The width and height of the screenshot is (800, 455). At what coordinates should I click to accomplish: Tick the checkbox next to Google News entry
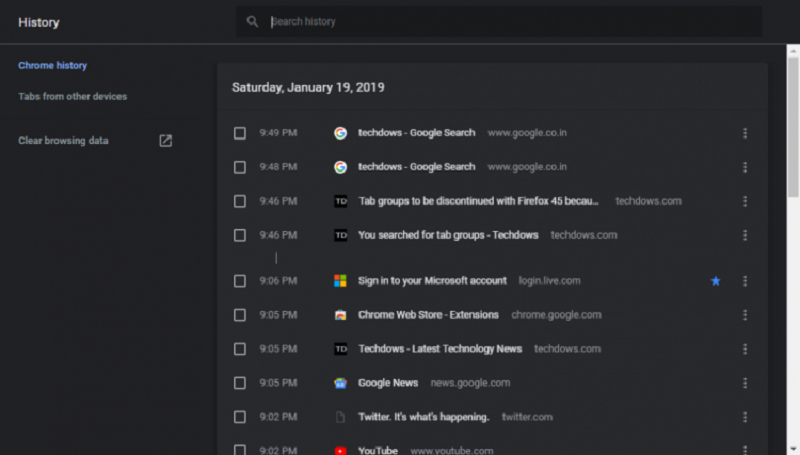[240, 383]
